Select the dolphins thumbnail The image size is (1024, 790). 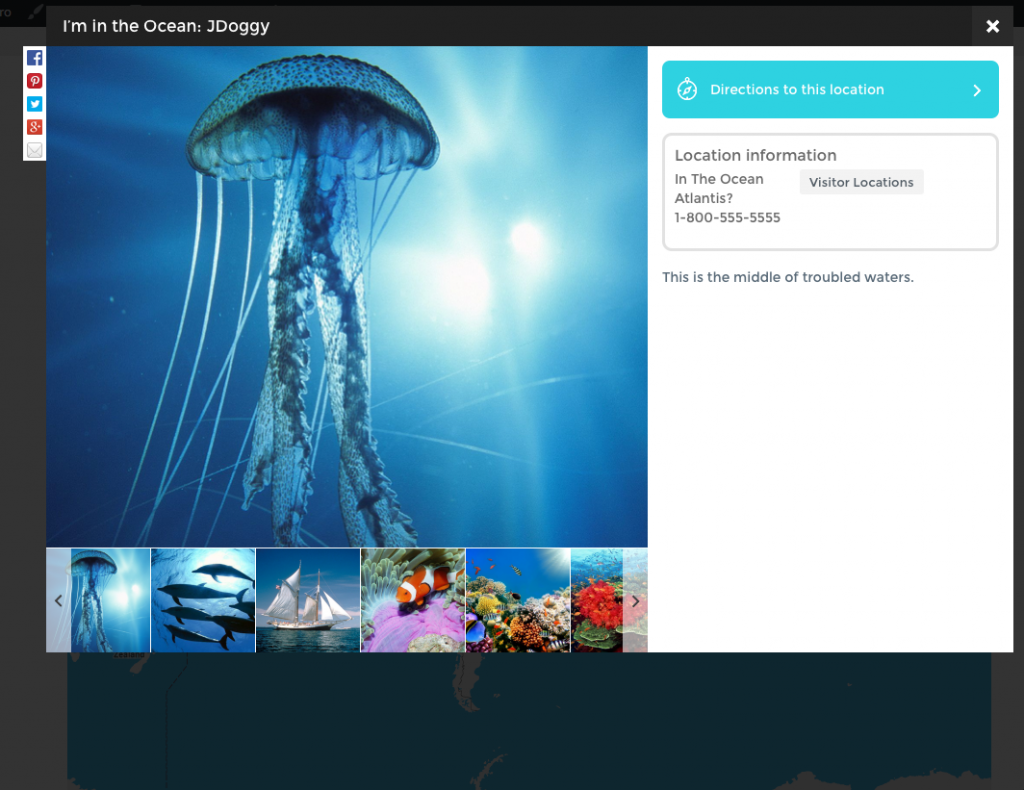click(x=203, y=600)
